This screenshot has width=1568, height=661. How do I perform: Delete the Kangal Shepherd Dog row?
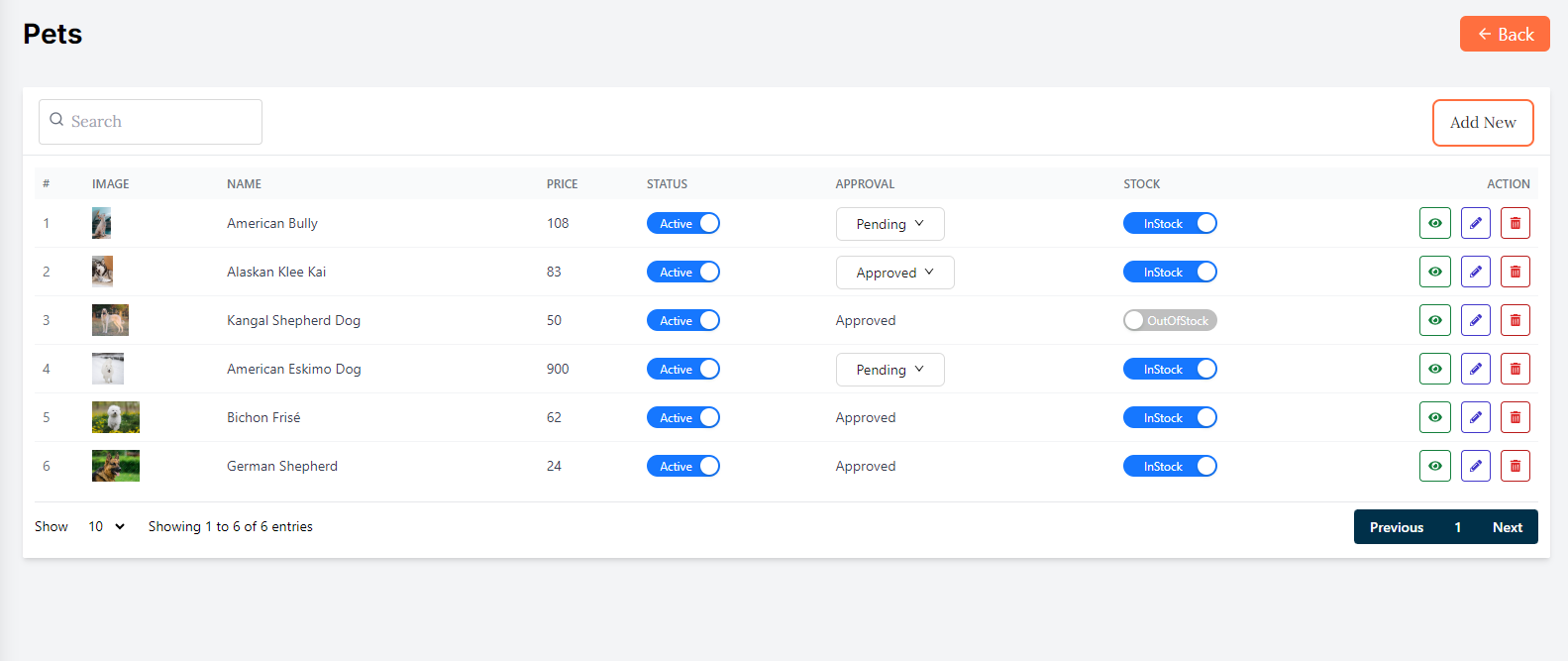coord(1515,320)
